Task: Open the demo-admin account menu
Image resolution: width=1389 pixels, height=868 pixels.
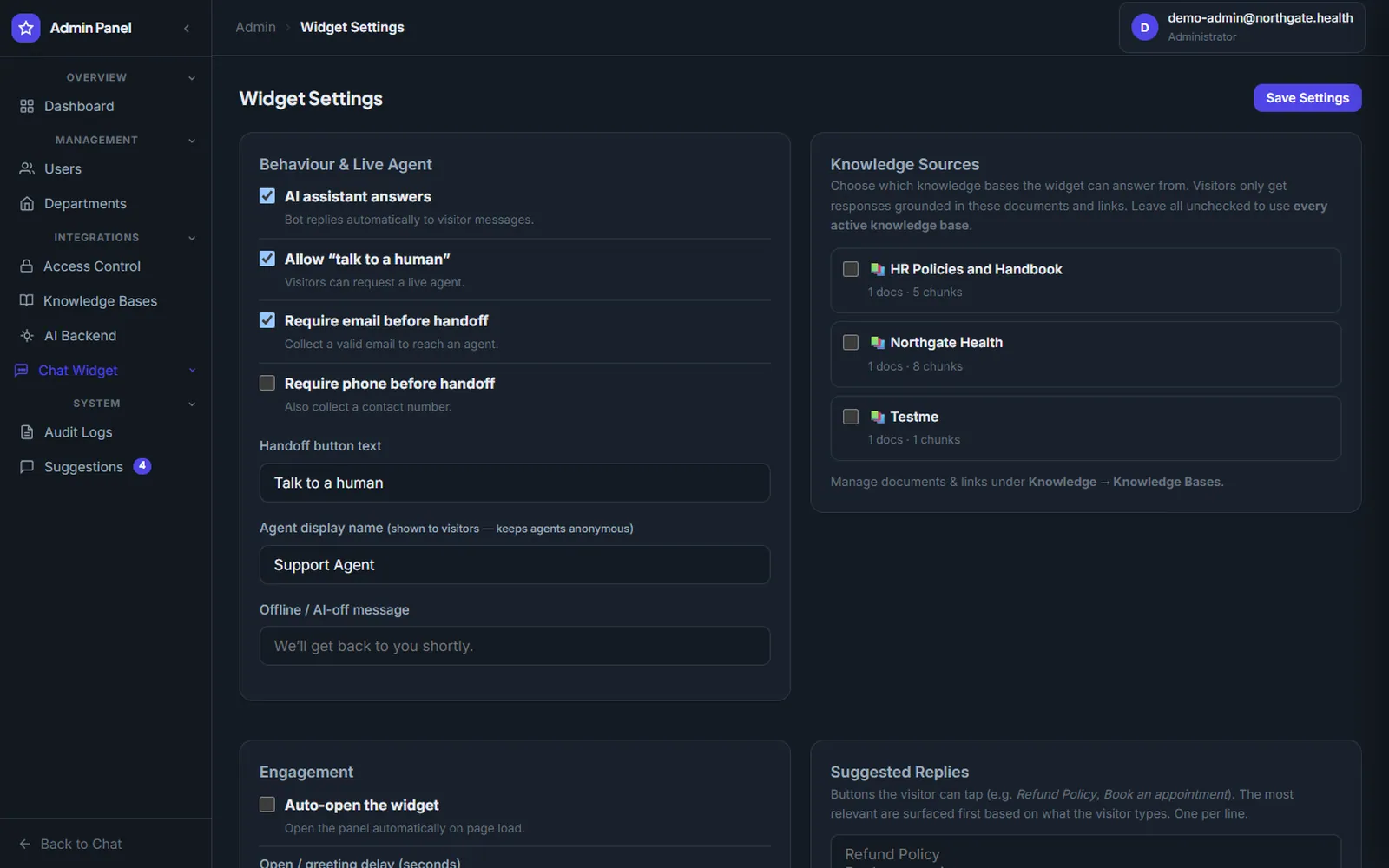Action: [x=1241, y=27]
